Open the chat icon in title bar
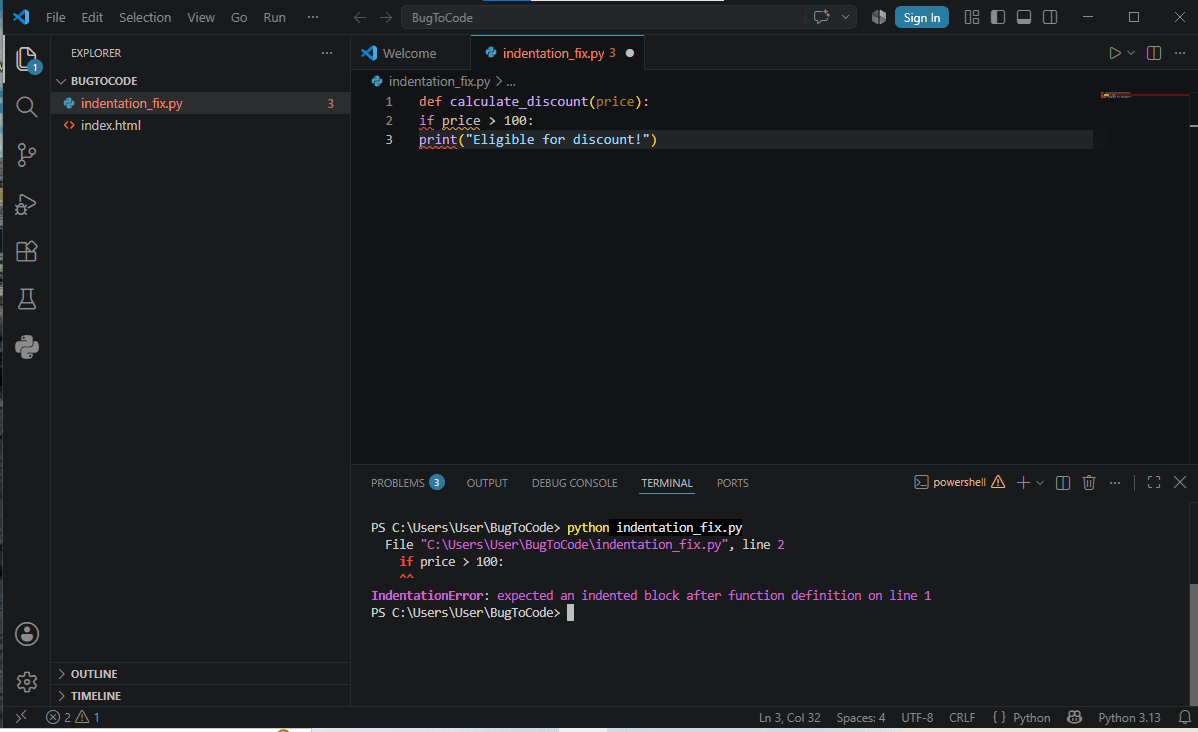Viewport: 1198px width, 732px height. tap(822, 17)
